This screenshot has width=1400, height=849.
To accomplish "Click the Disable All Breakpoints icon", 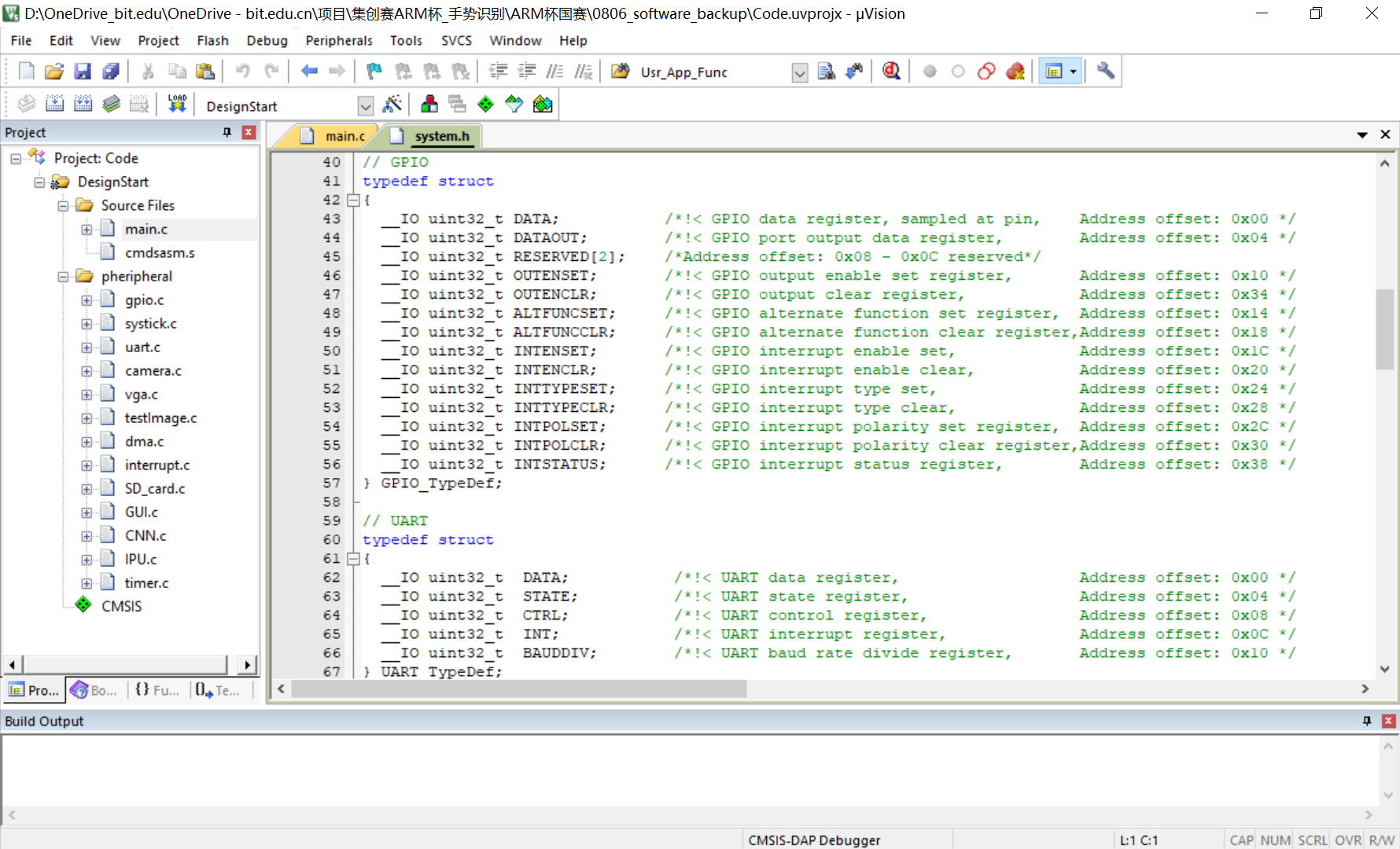I will click(x=986, y=72).
